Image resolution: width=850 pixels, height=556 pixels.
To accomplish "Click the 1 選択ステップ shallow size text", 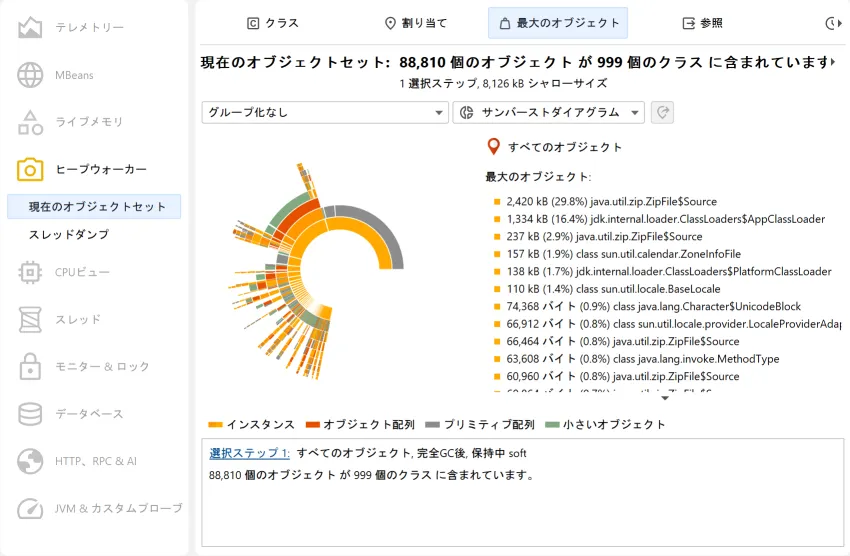I will pyautogui.click(x=503, y=83).
